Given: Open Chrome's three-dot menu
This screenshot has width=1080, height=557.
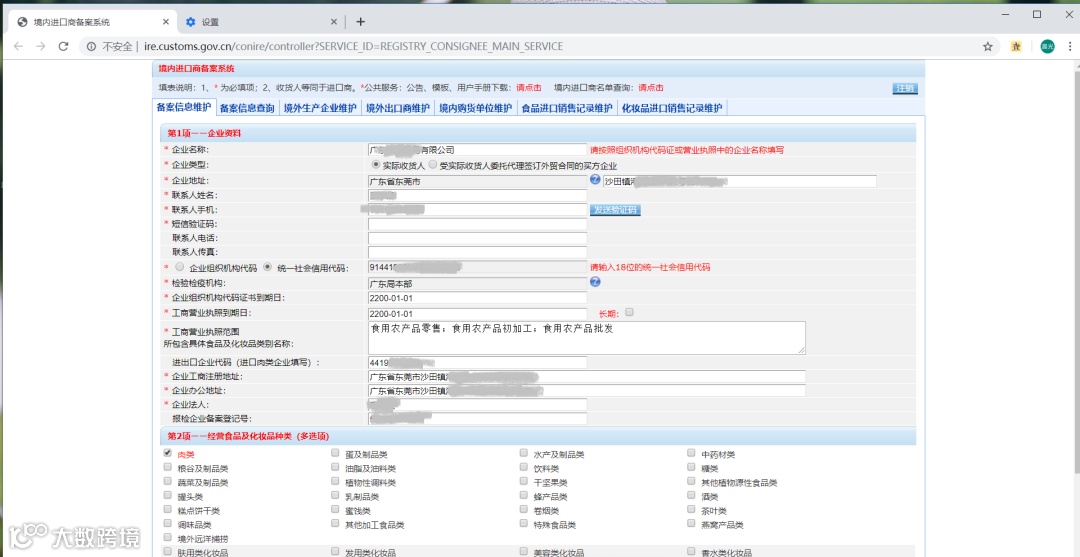Looking at the screenshot, I should [1070, 46].
